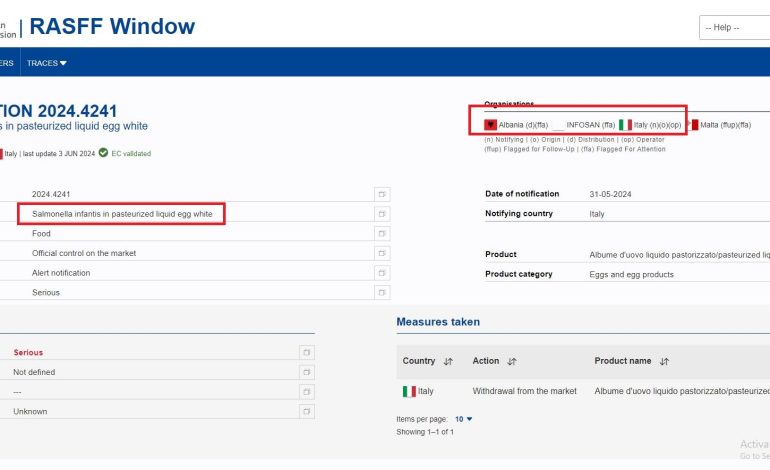Viewport: 770px width, 470px height.
Task: Click copy icon in the Not defined row
Action: (x=306, y=372)
